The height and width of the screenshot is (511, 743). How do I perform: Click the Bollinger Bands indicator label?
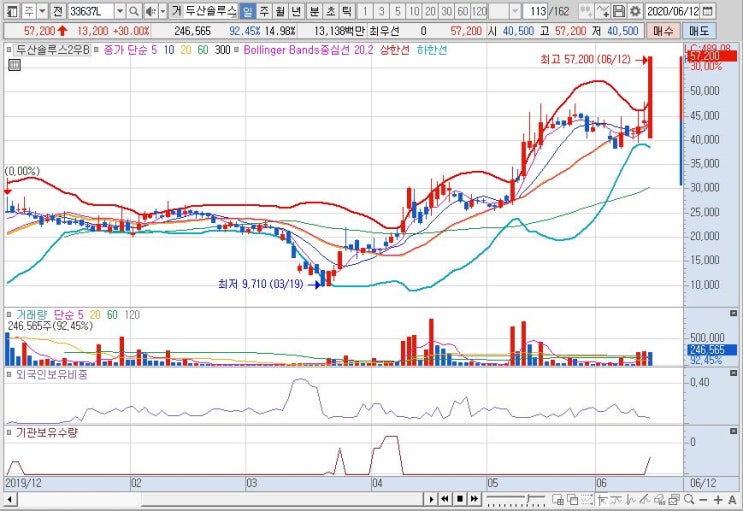coord(308,50)
